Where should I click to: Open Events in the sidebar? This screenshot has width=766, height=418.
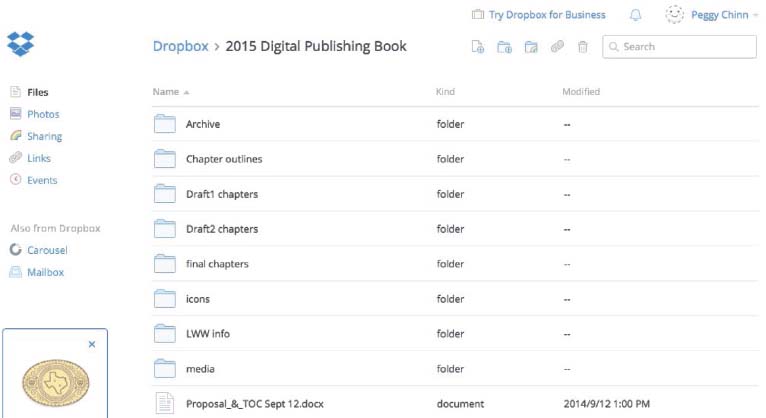tap(42, 180)
